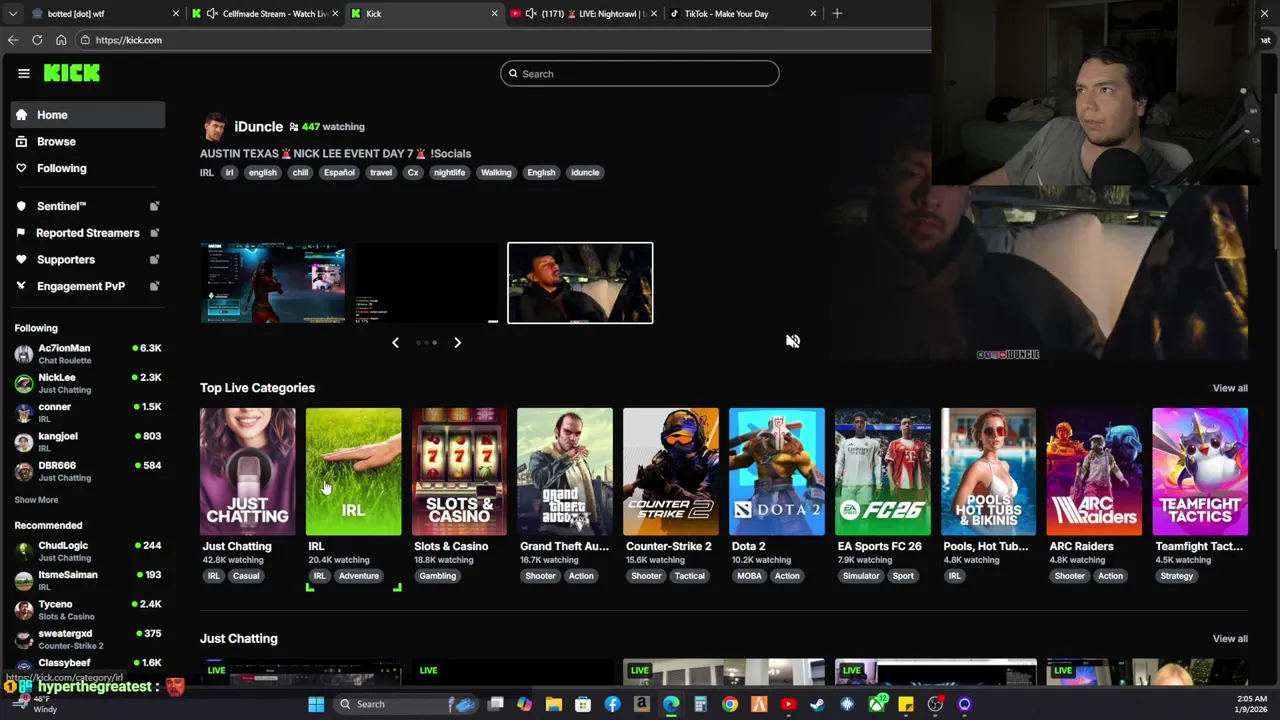1280x720 pixels.
Task: Open the Teamfight Tactics category card
Action: 1200,471
